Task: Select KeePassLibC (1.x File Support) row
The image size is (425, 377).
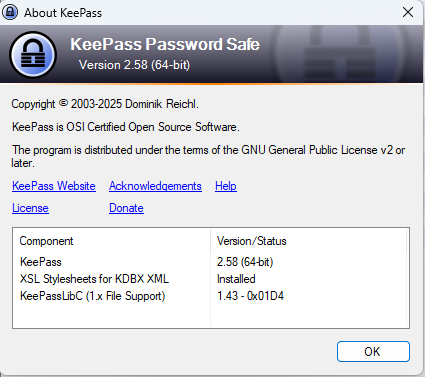Action: point(211,296)
